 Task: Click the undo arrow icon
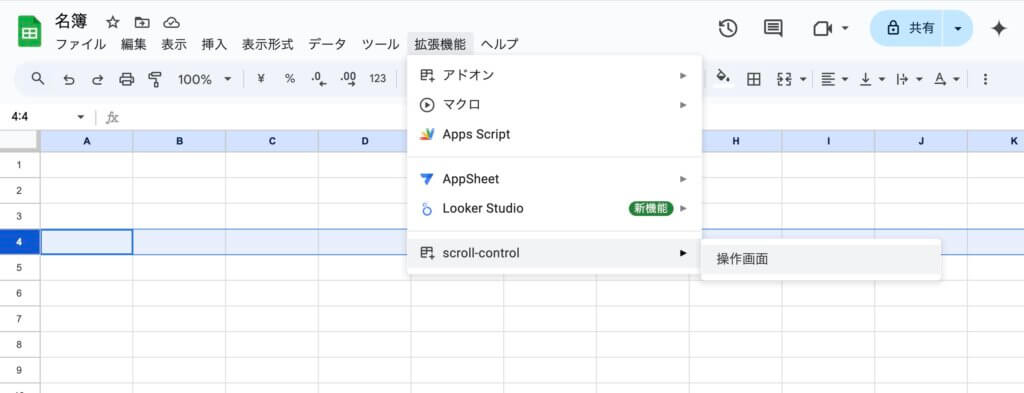pyautogui.click(x=69, y=80)
